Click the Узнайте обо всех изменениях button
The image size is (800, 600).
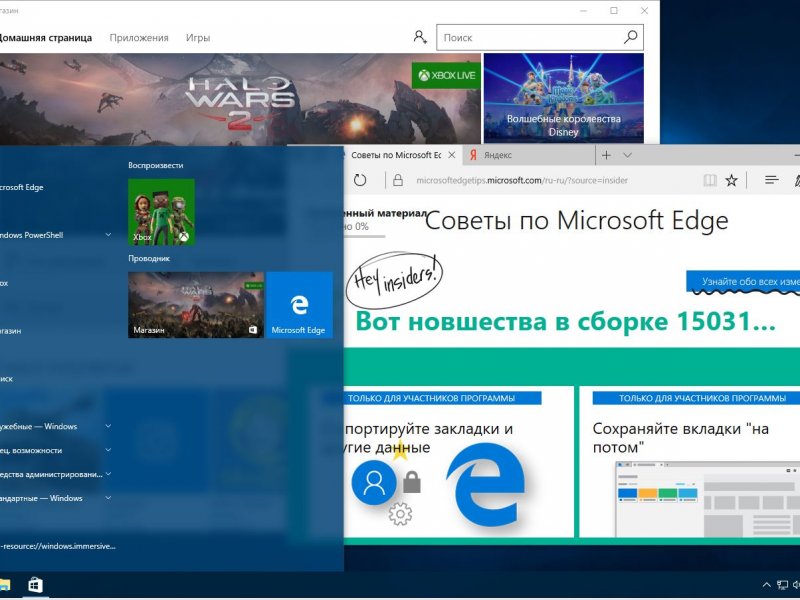(x=743, y=281)
